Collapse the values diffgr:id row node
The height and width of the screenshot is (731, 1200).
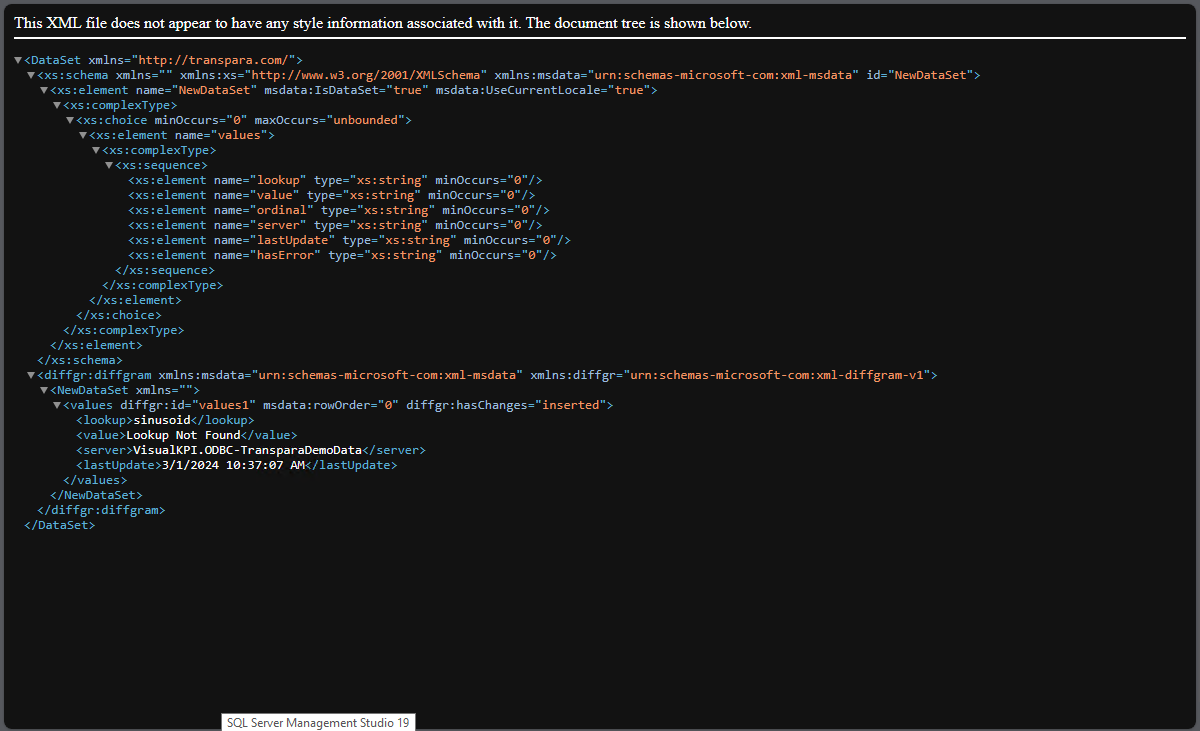coord(57,405)
